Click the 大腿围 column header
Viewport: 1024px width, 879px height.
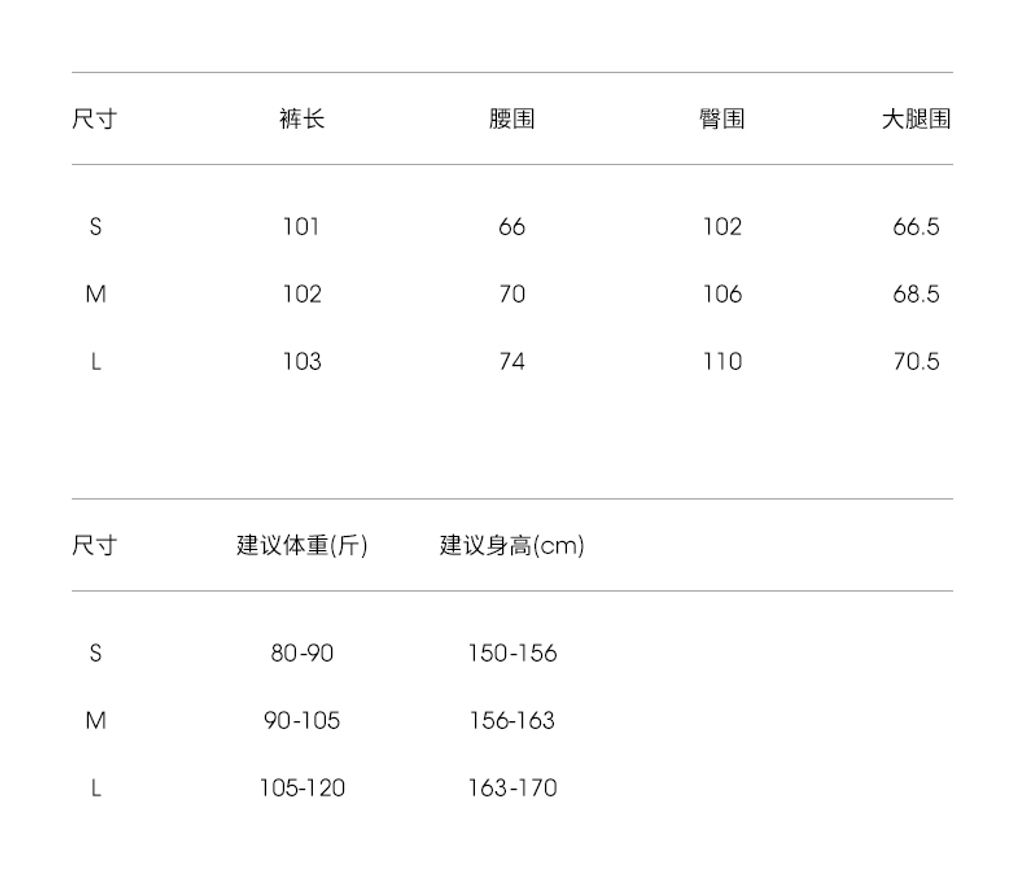pyautogui.click(x=915, y=119)
